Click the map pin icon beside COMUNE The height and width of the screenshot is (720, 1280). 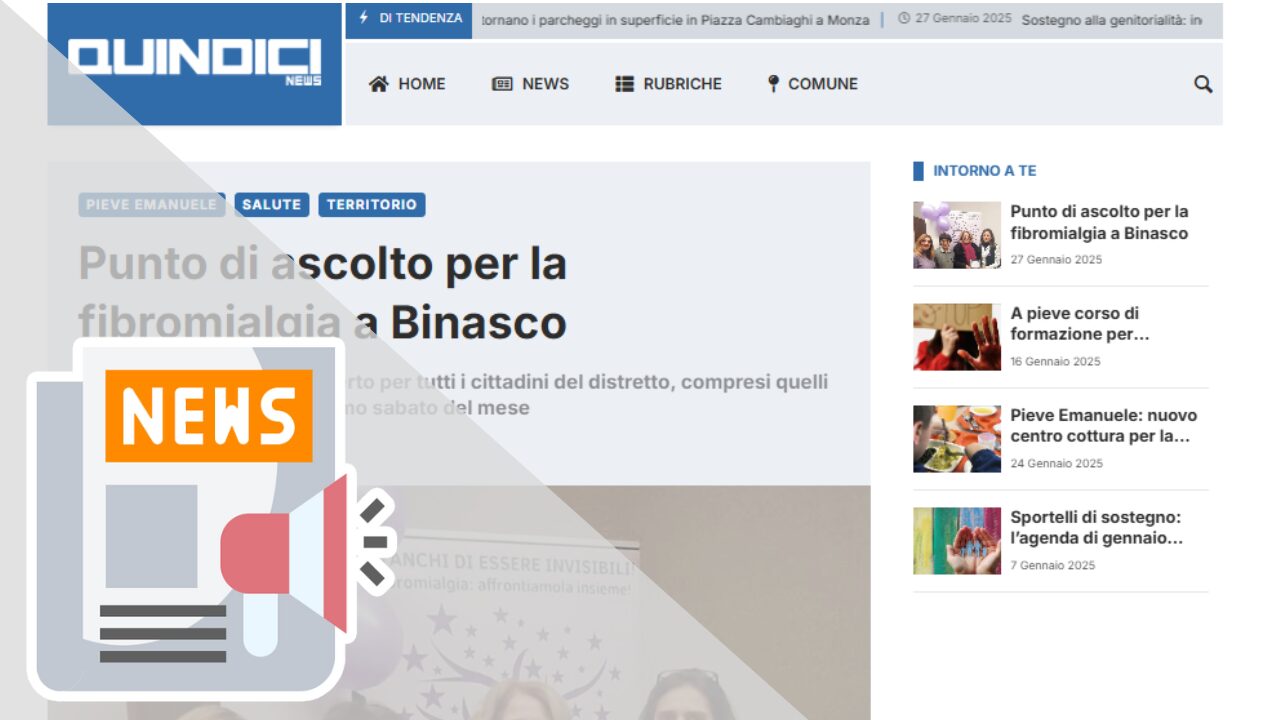tap(773, 84)
